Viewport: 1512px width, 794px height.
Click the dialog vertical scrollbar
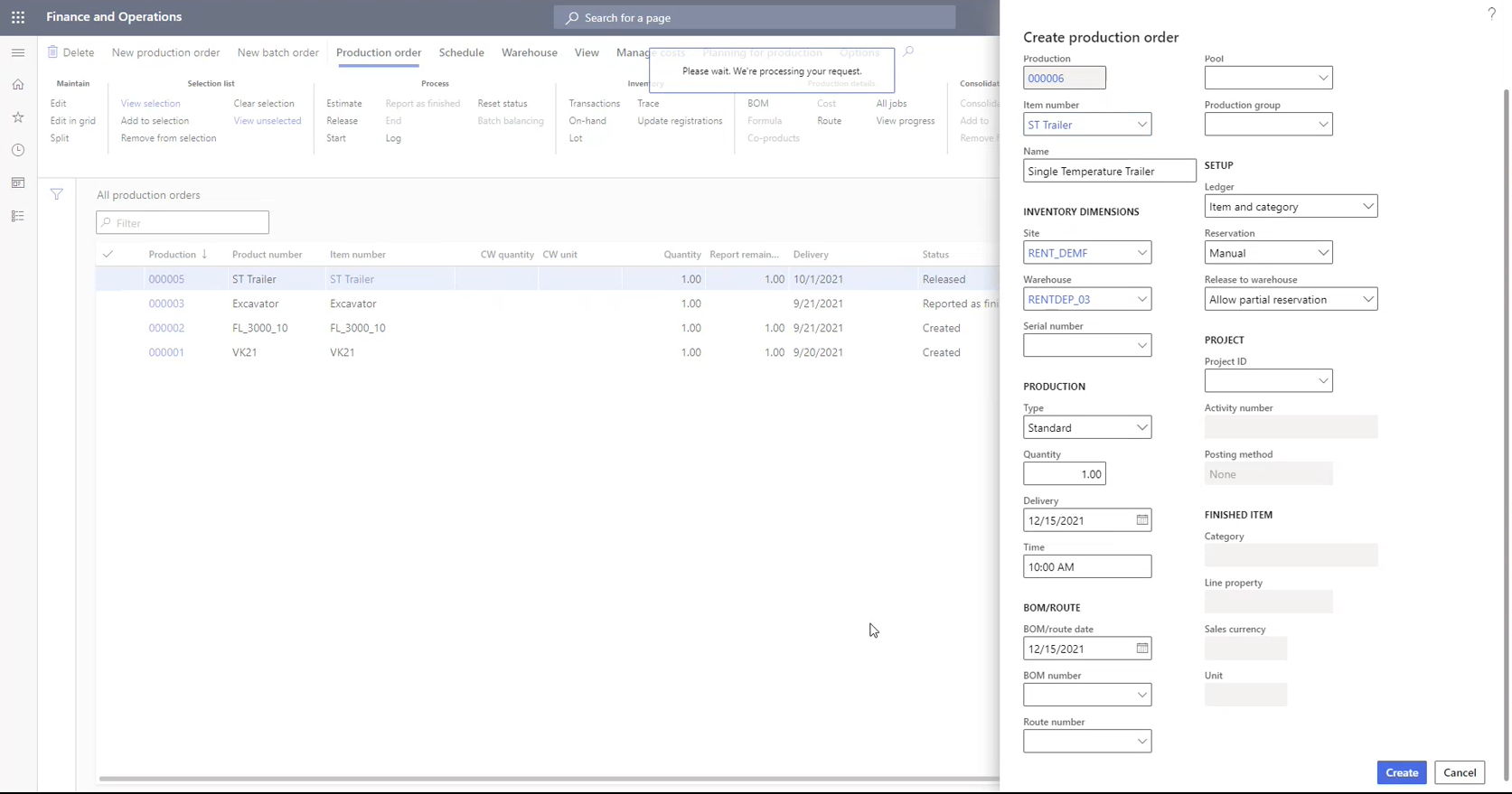[1507, 434]
